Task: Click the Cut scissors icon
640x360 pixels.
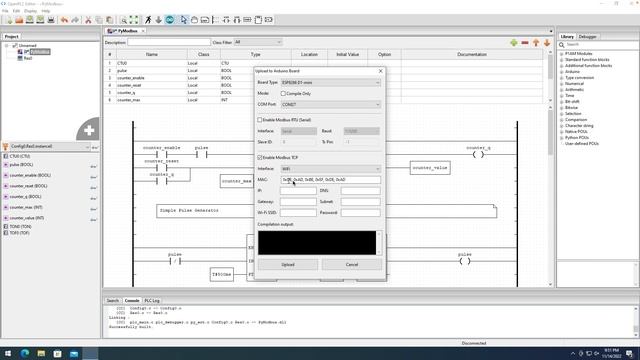Action: click(x=88, y=20)
